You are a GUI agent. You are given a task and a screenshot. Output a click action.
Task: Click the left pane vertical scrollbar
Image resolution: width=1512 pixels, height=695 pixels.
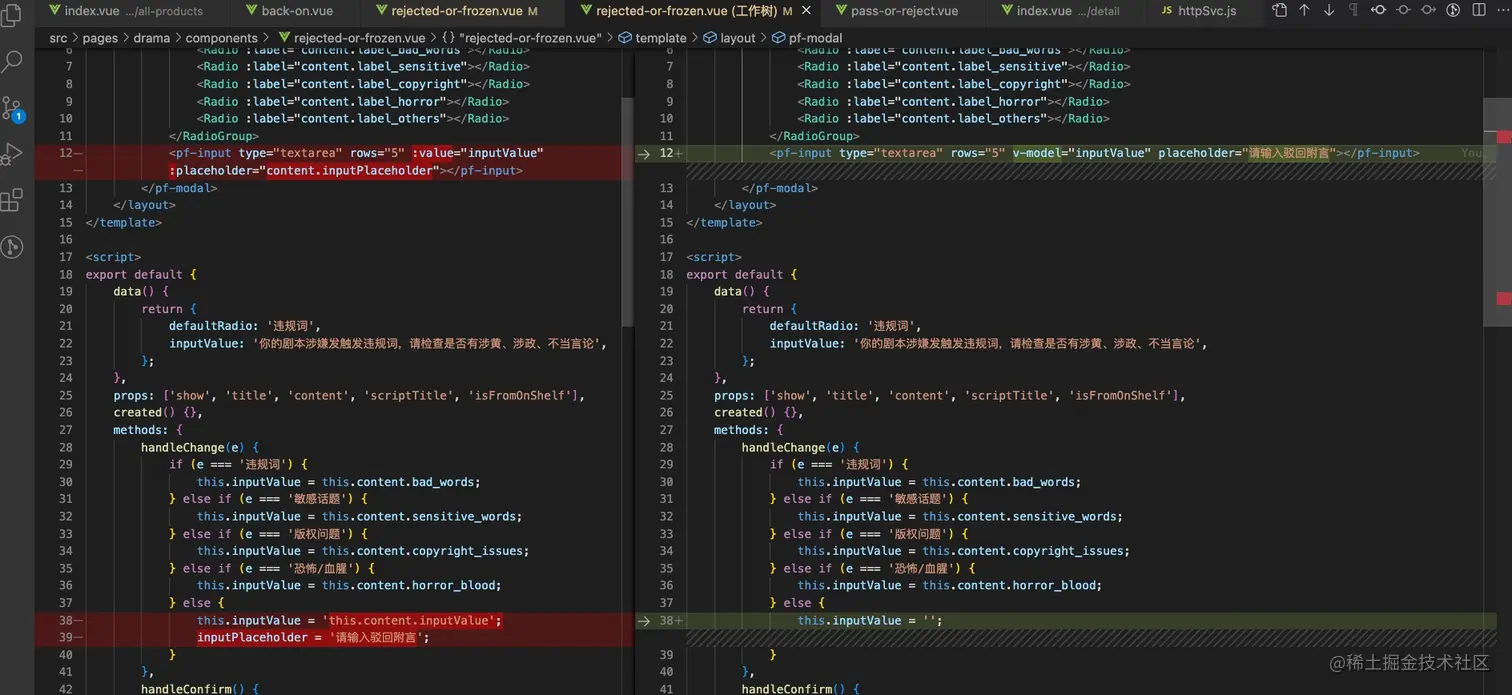click(628, 210)
